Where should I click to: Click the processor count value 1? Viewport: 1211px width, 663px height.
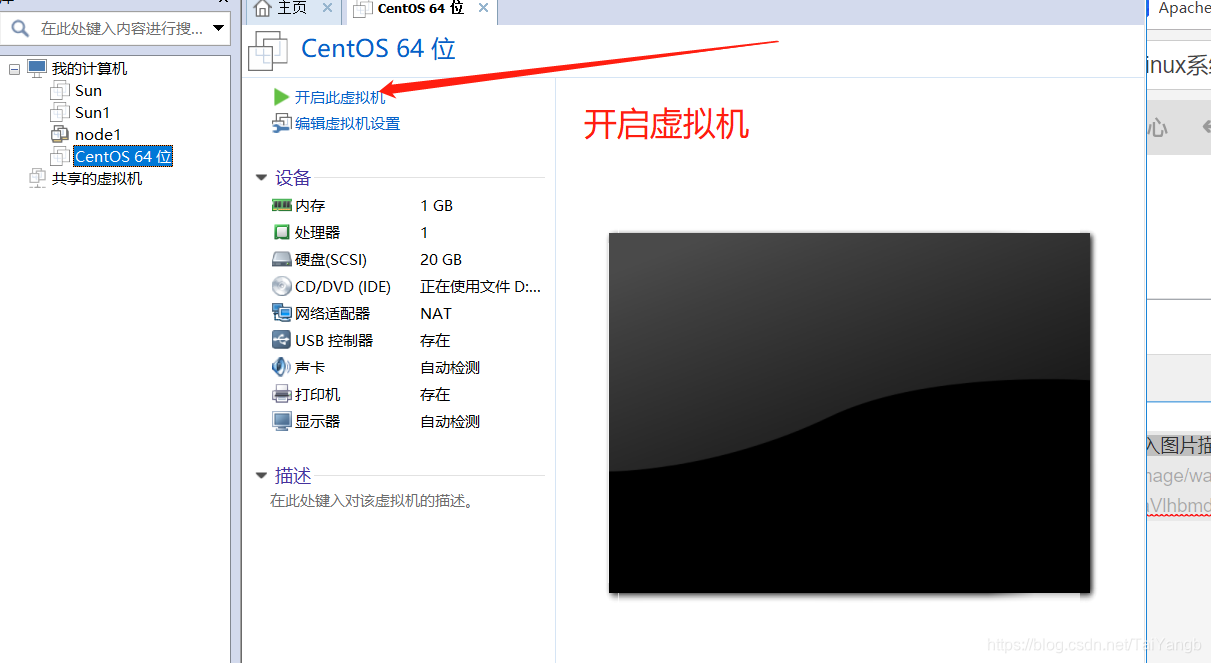pyautogui.click(x=424, y=232)
